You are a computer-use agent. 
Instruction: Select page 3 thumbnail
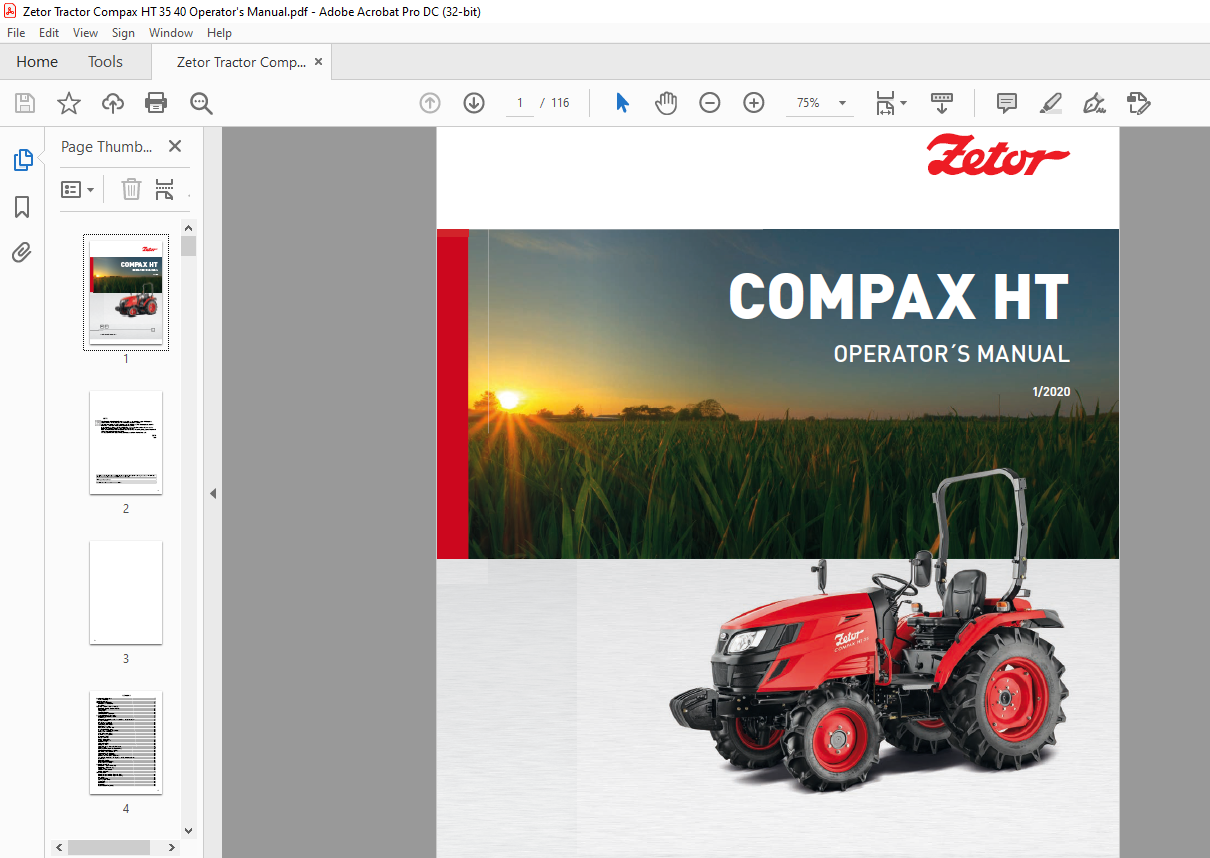coord(126,593)
